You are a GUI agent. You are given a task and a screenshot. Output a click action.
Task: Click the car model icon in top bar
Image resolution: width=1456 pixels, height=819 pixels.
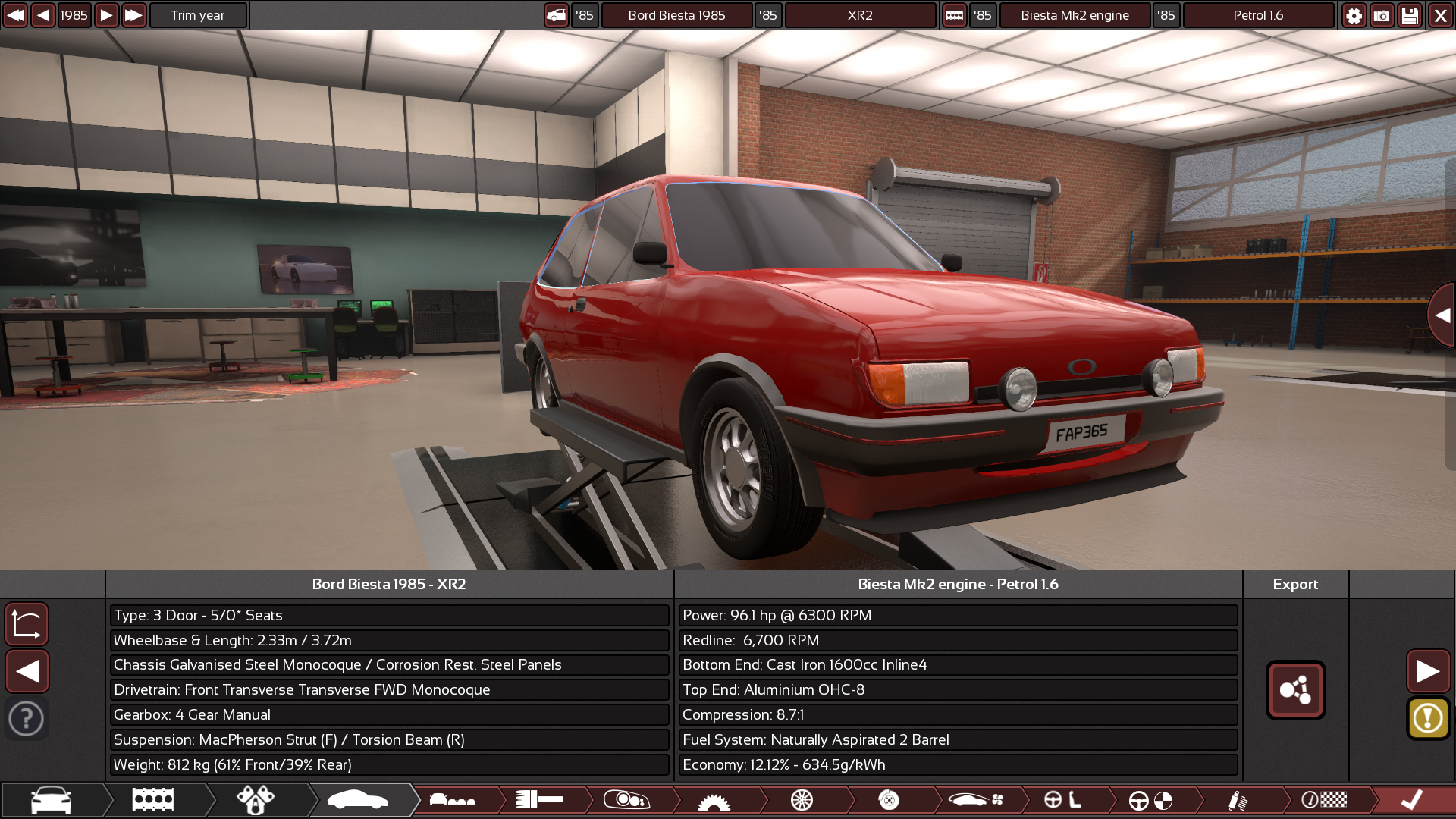[x=557, y=15]
